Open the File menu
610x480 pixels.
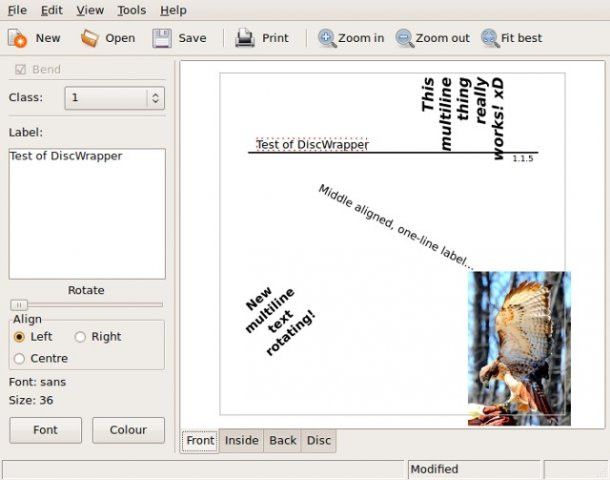[17, 10]
